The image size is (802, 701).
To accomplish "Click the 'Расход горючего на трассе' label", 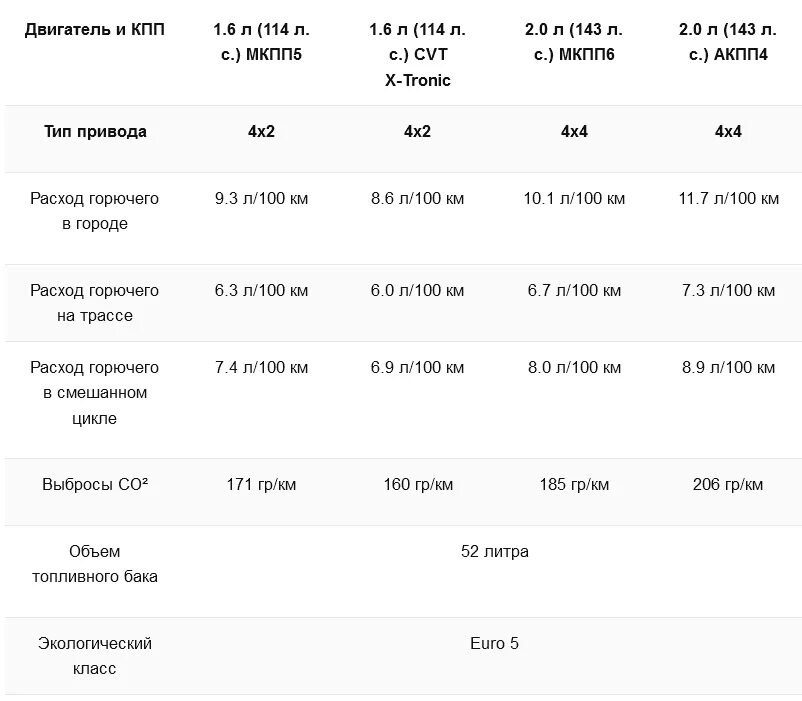I will coord(94,303).
